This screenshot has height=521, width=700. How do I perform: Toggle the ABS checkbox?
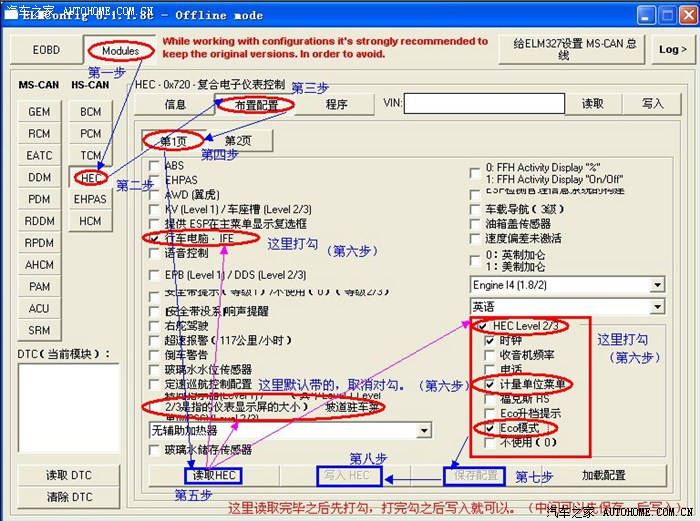(x=154, y=166)
